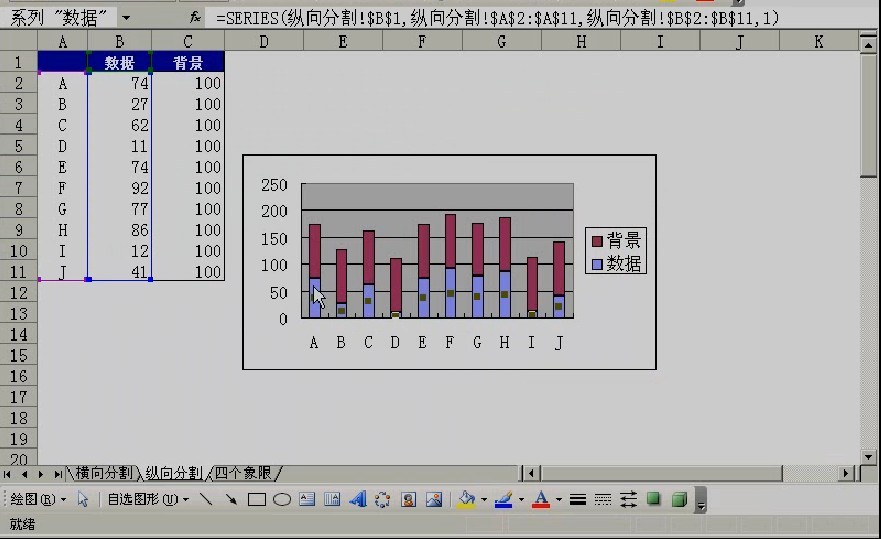Screen dimensions: 881x539
Task: Click the chart category label H
Action: (x=504, y=342)
